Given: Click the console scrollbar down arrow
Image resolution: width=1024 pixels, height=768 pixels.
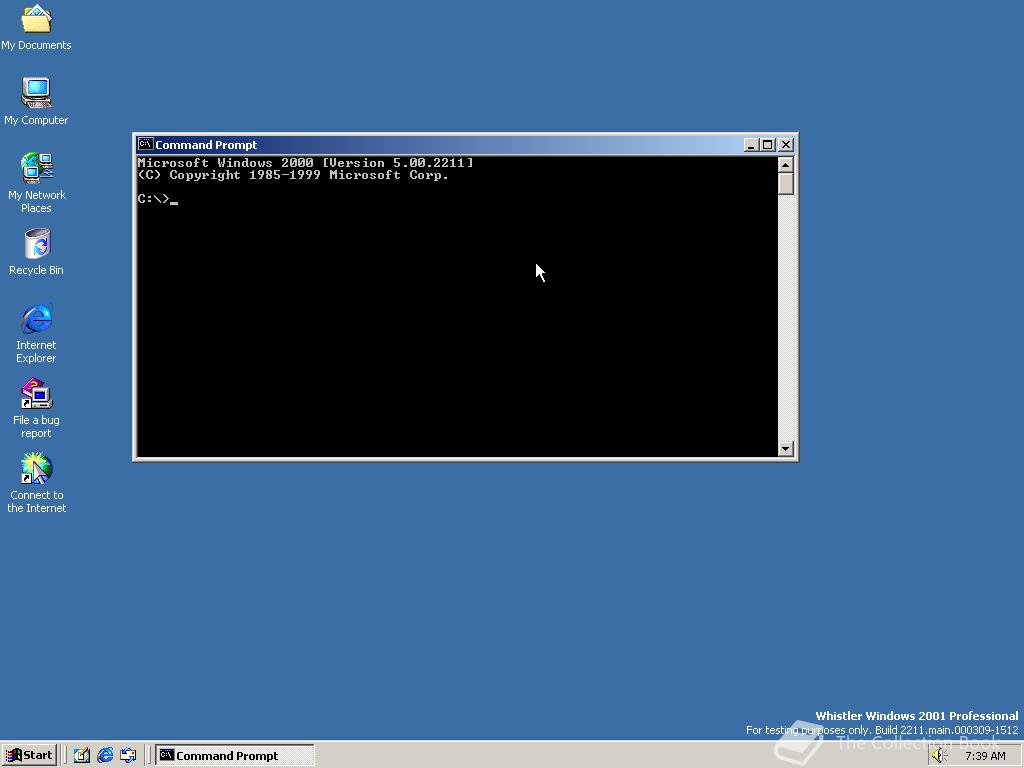Looking at the screenshot, I should coord(786,449).
